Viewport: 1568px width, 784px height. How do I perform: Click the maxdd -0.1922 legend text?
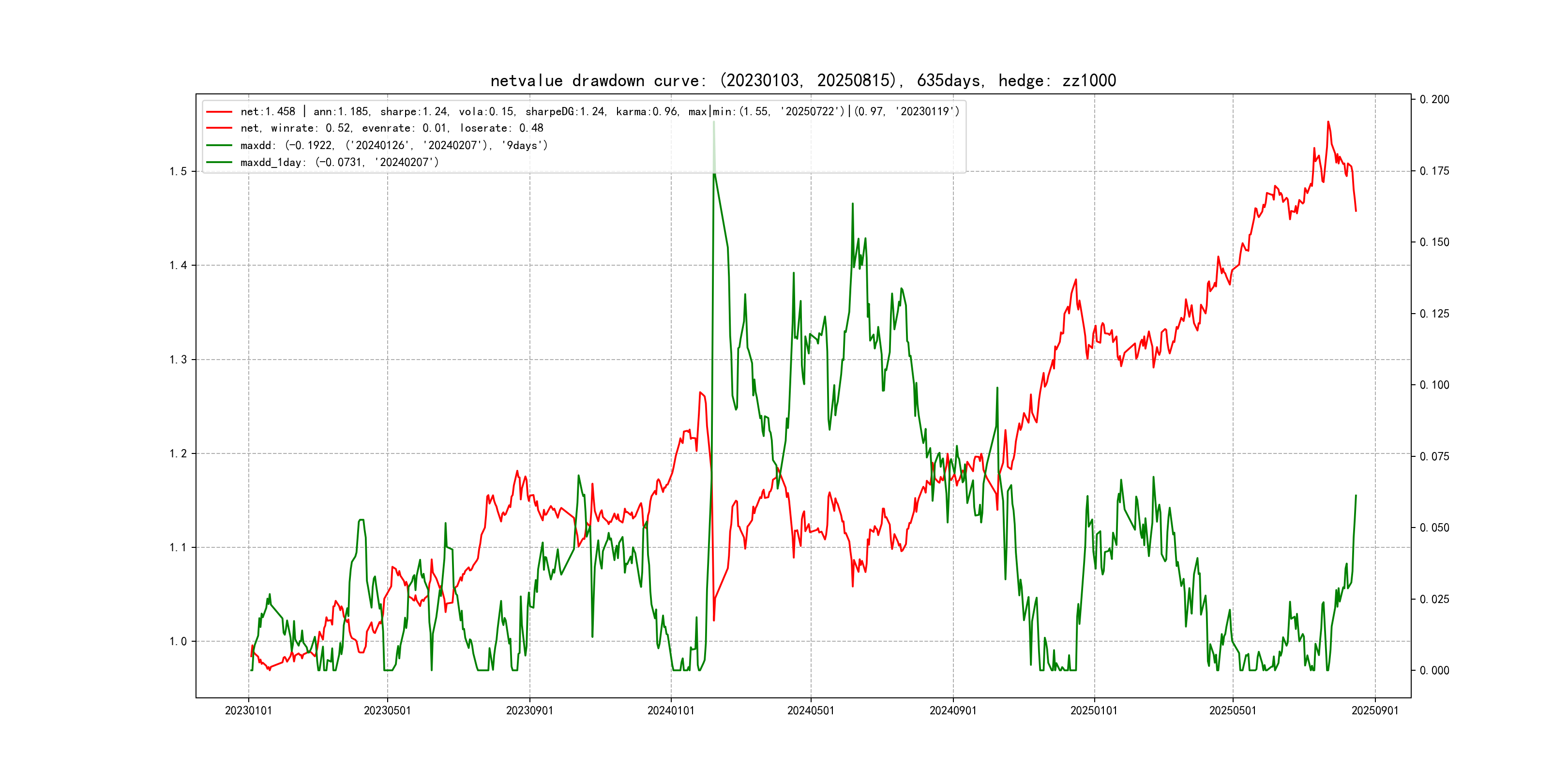[x=394, y=146]
